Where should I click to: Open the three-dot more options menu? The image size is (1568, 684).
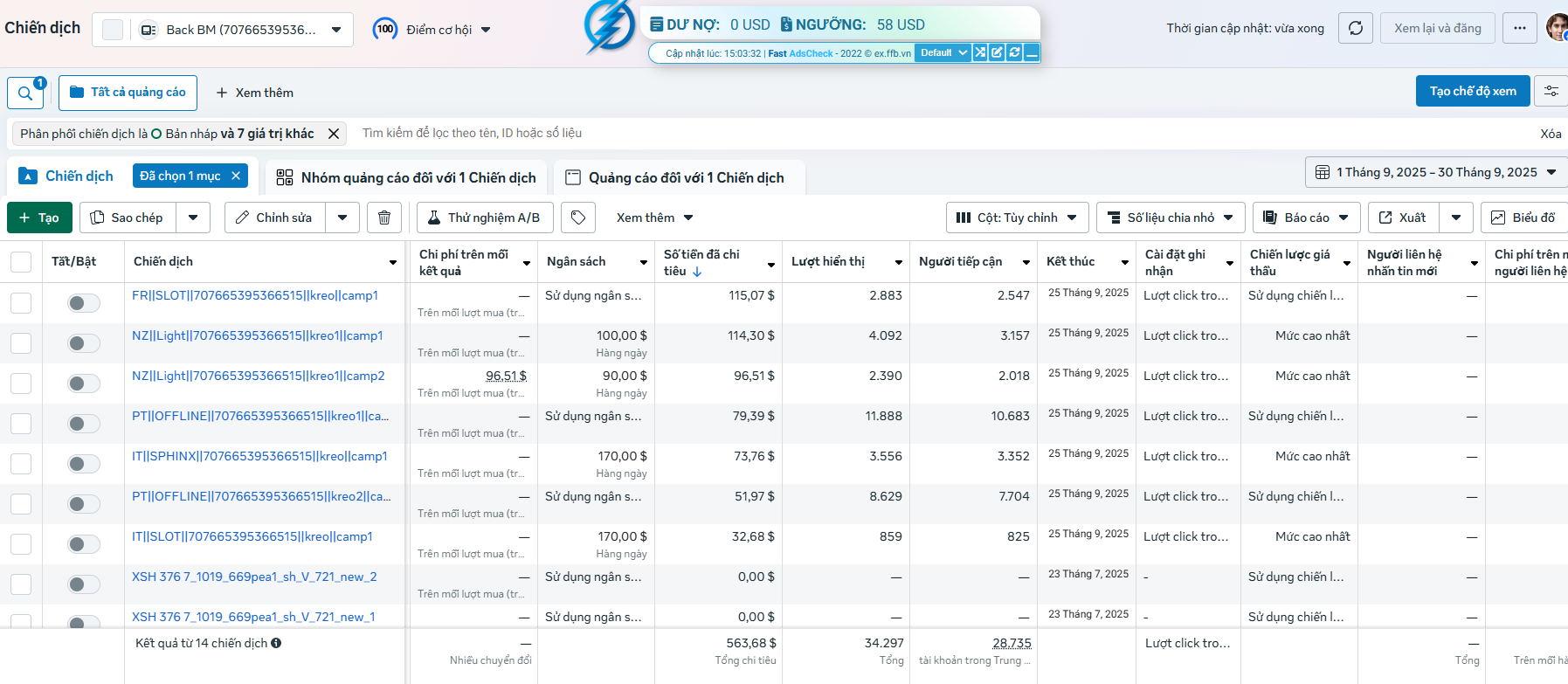point(1520,28)
